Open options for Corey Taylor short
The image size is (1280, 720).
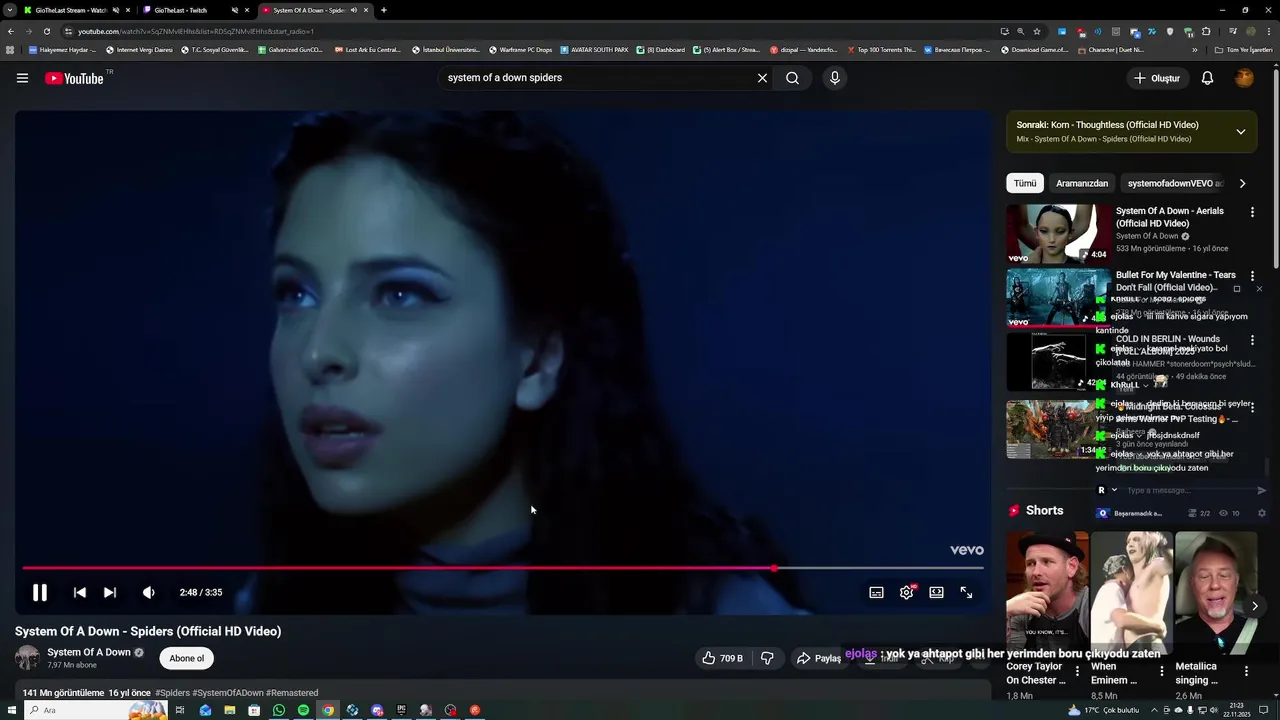(1077, 671)
